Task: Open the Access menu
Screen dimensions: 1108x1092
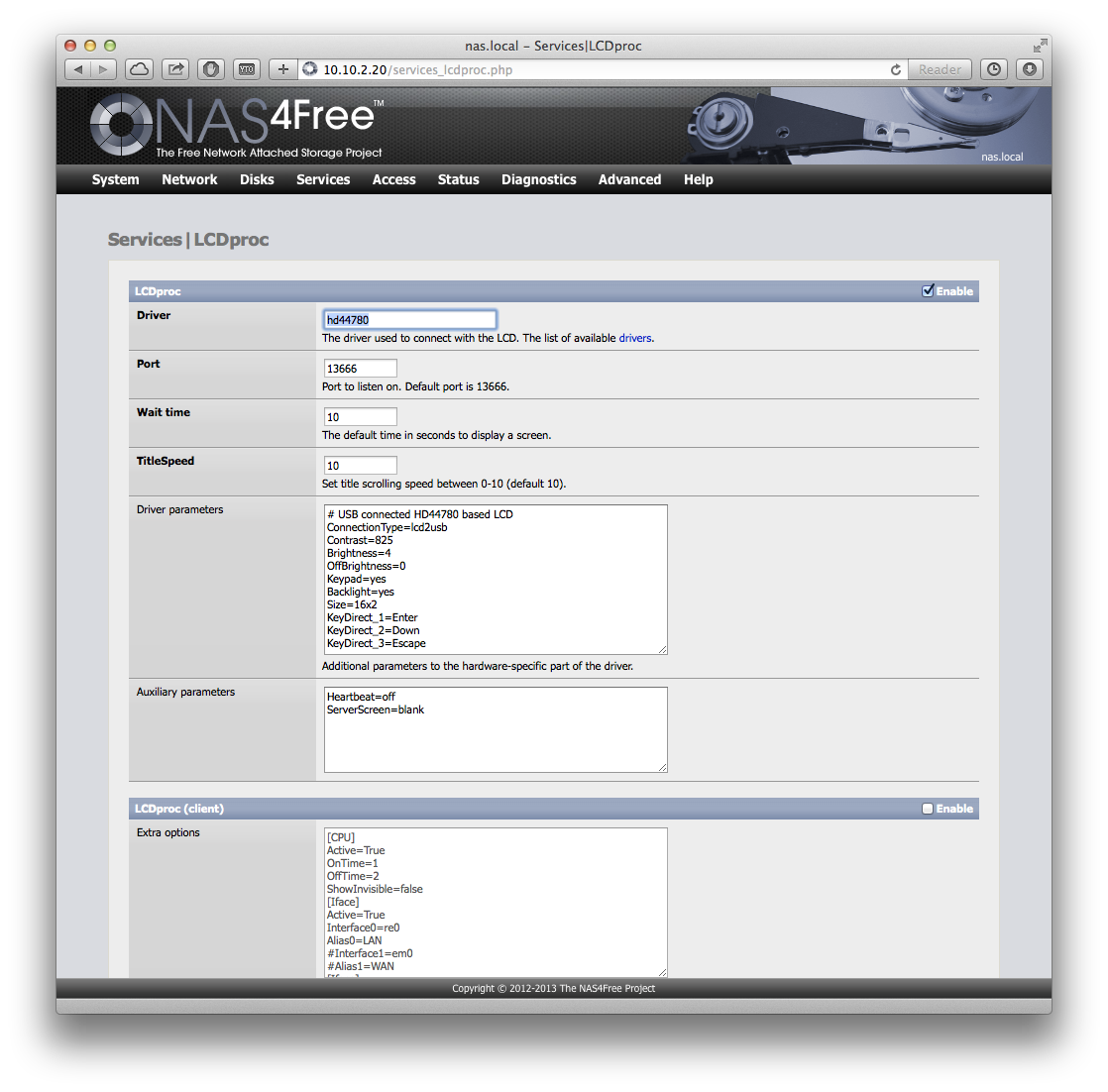Action: (393, 179)
